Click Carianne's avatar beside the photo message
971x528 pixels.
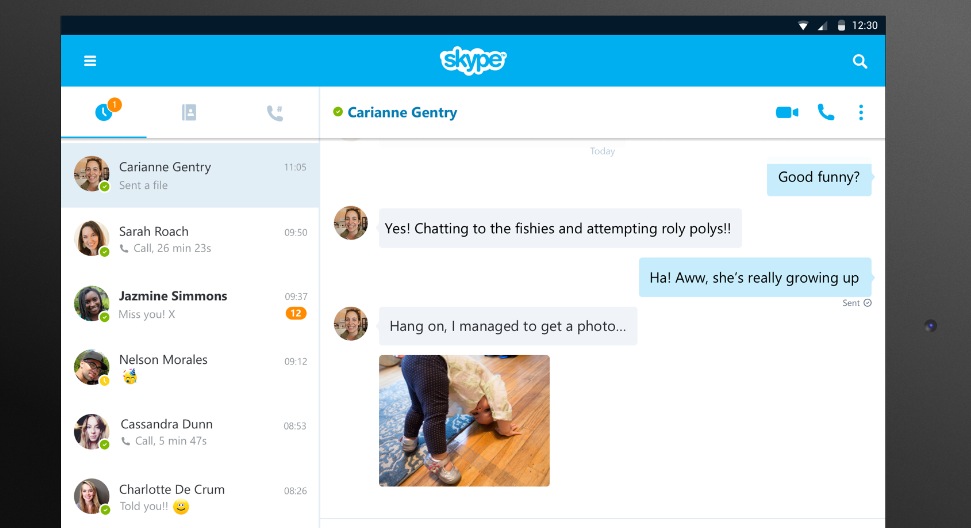pyautogui.click(x=350, y=324)
